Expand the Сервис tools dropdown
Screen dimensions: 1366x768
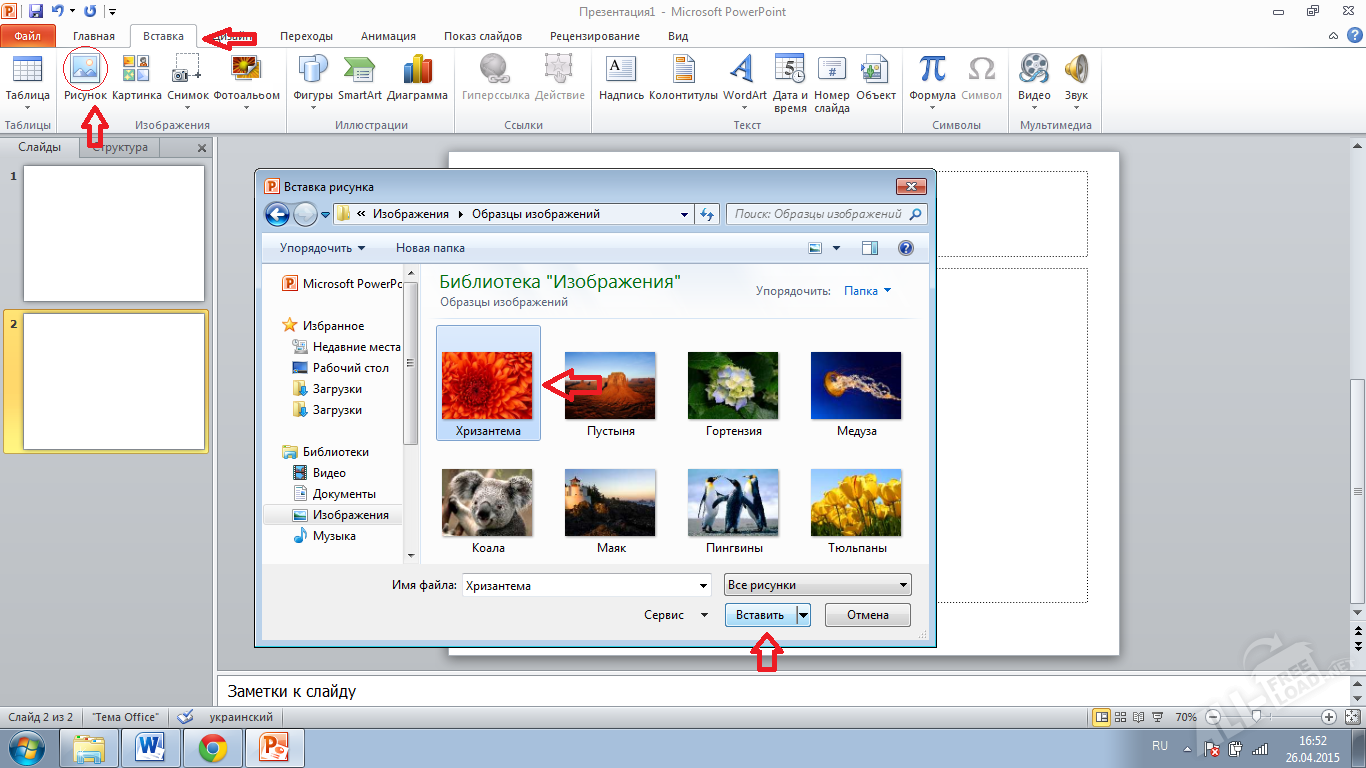[x=676, y=615]
